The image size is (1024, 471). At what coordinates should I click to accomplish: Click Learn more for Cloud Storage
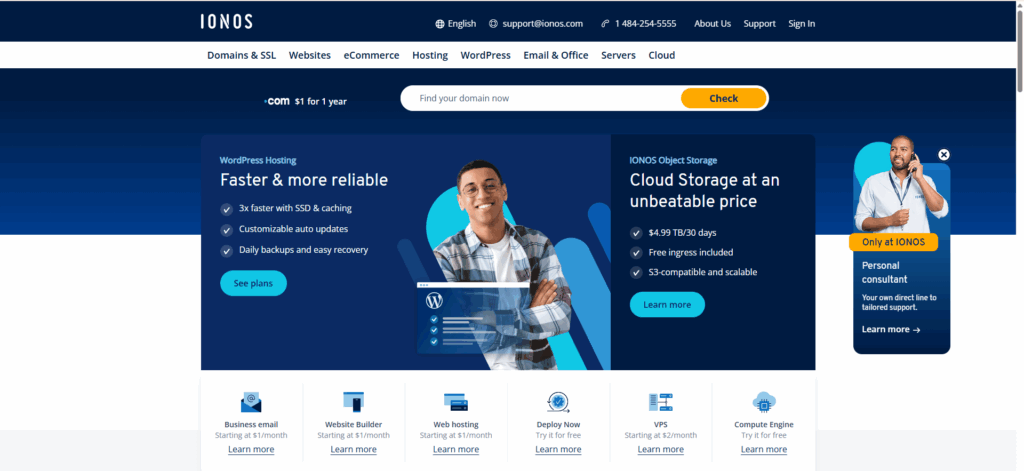(667, 304)
